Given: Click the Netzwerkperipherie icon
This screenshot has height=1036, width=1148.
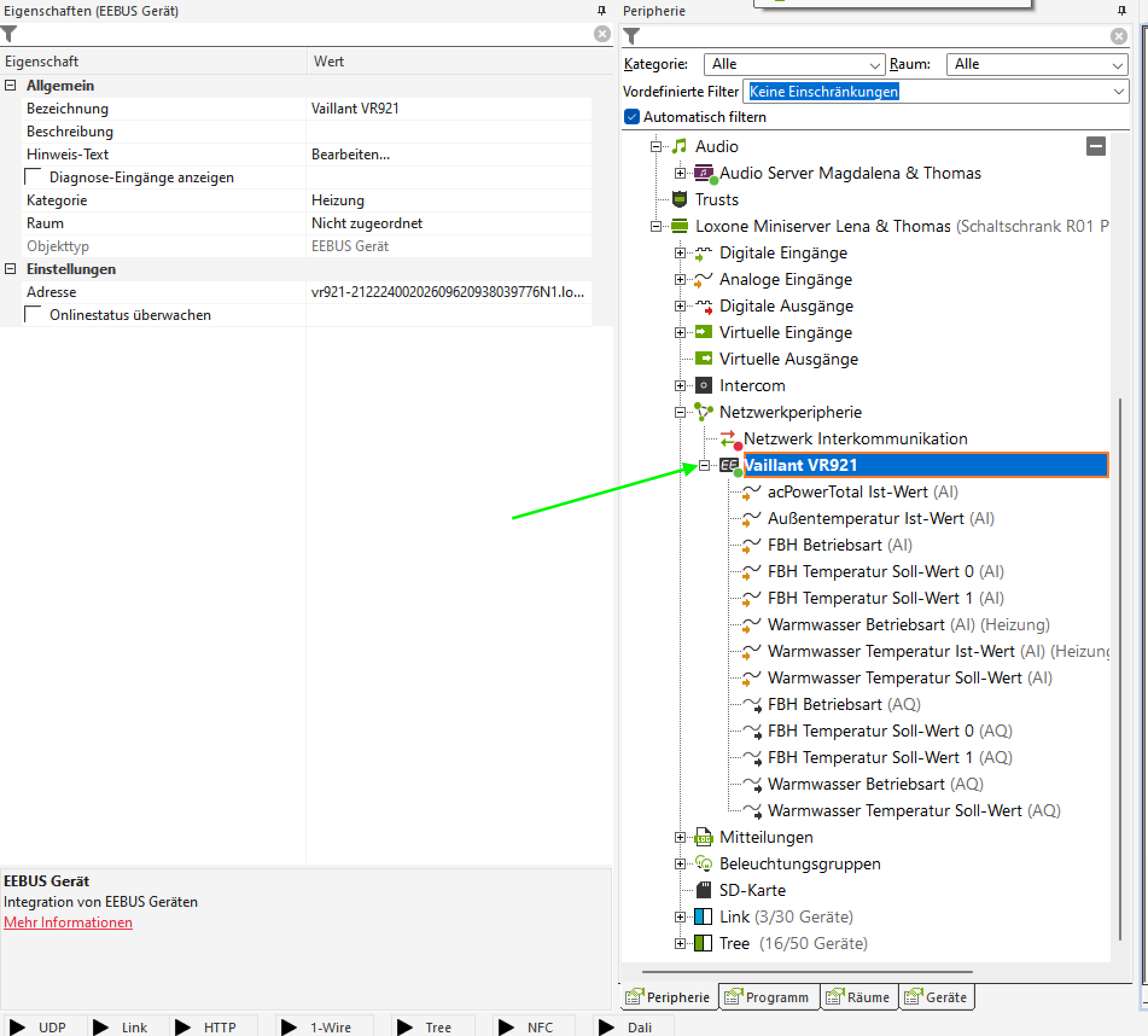Looking at the screenshot, I should pos(704,412).
